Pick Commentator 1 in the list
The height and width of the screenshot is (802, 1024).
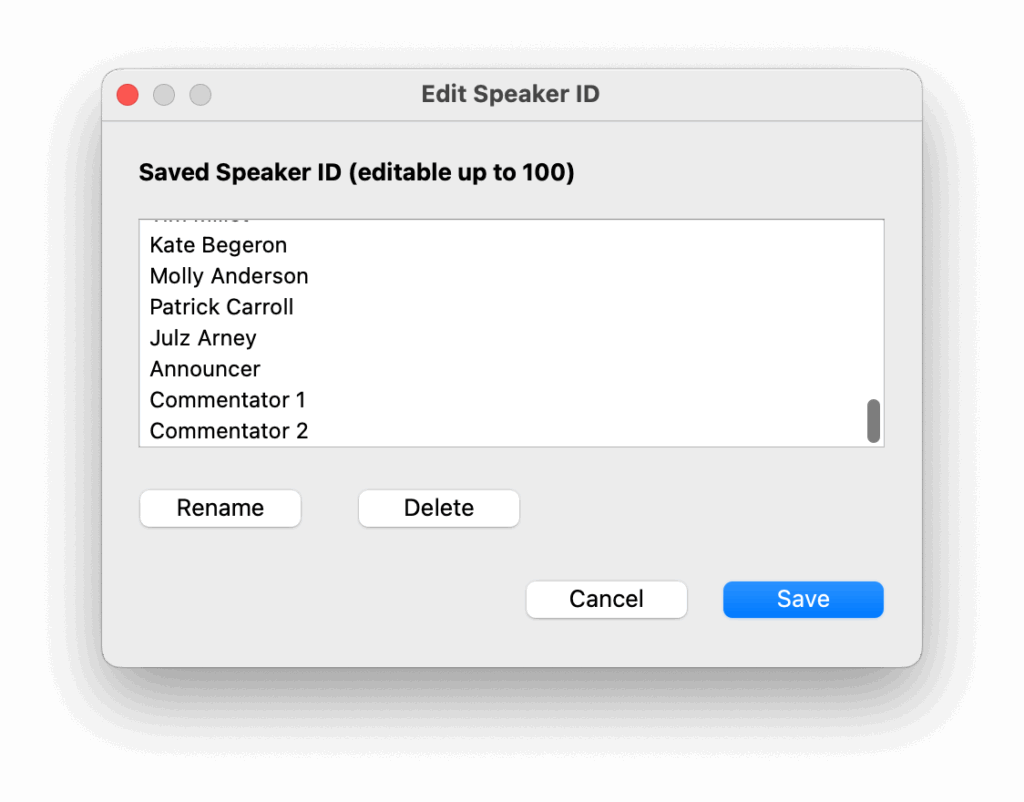228,400
